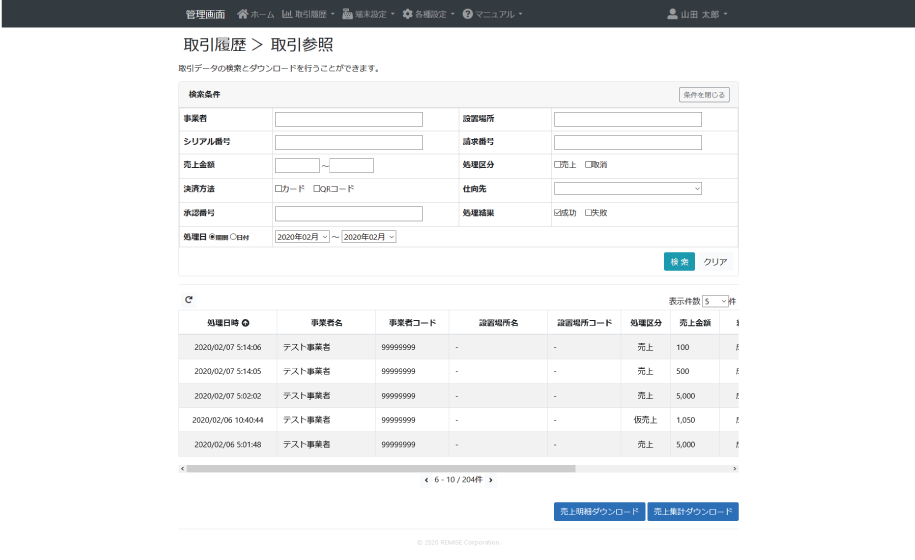
Task: Open the start month dropdown 2020年02月
Action: tap(302, 237)
